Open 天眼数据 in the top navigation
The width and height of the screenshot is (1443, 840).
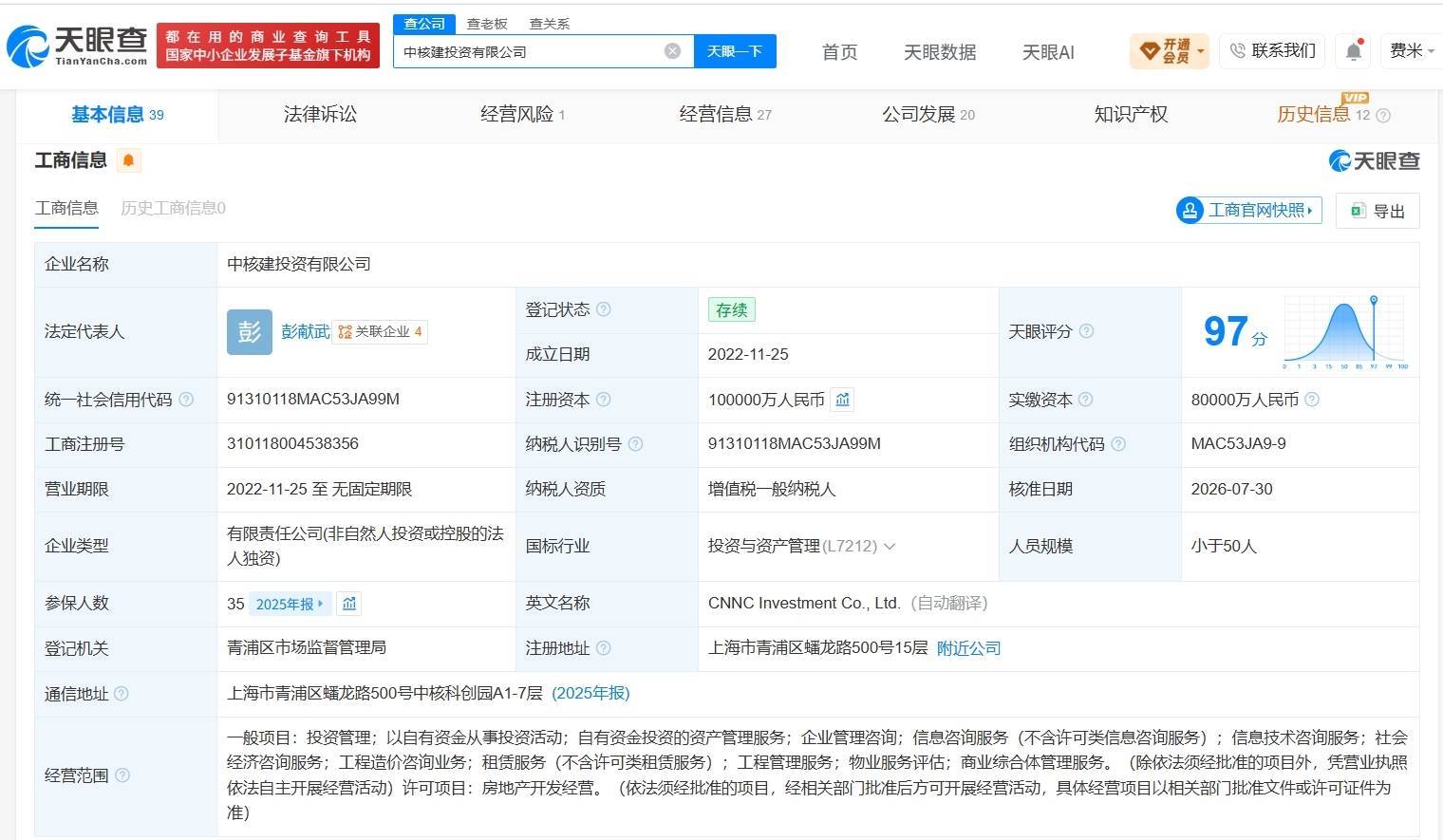coord(940,52)
